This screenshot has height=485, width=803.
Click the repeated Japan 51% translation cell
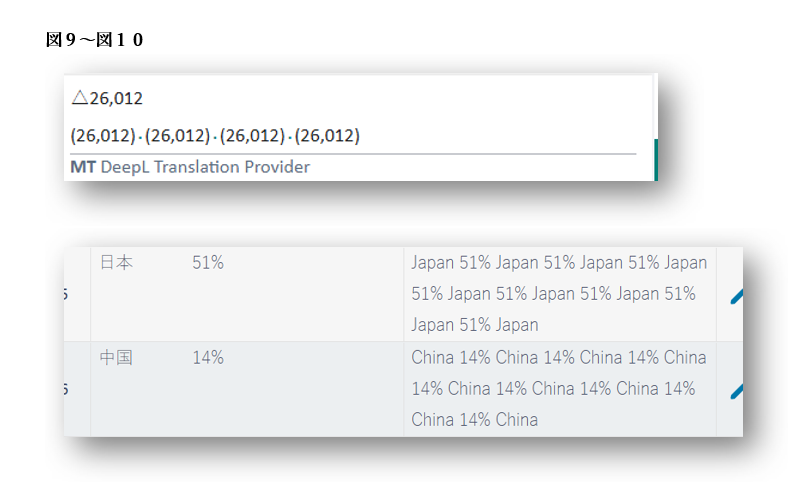[x=558, y=294]
